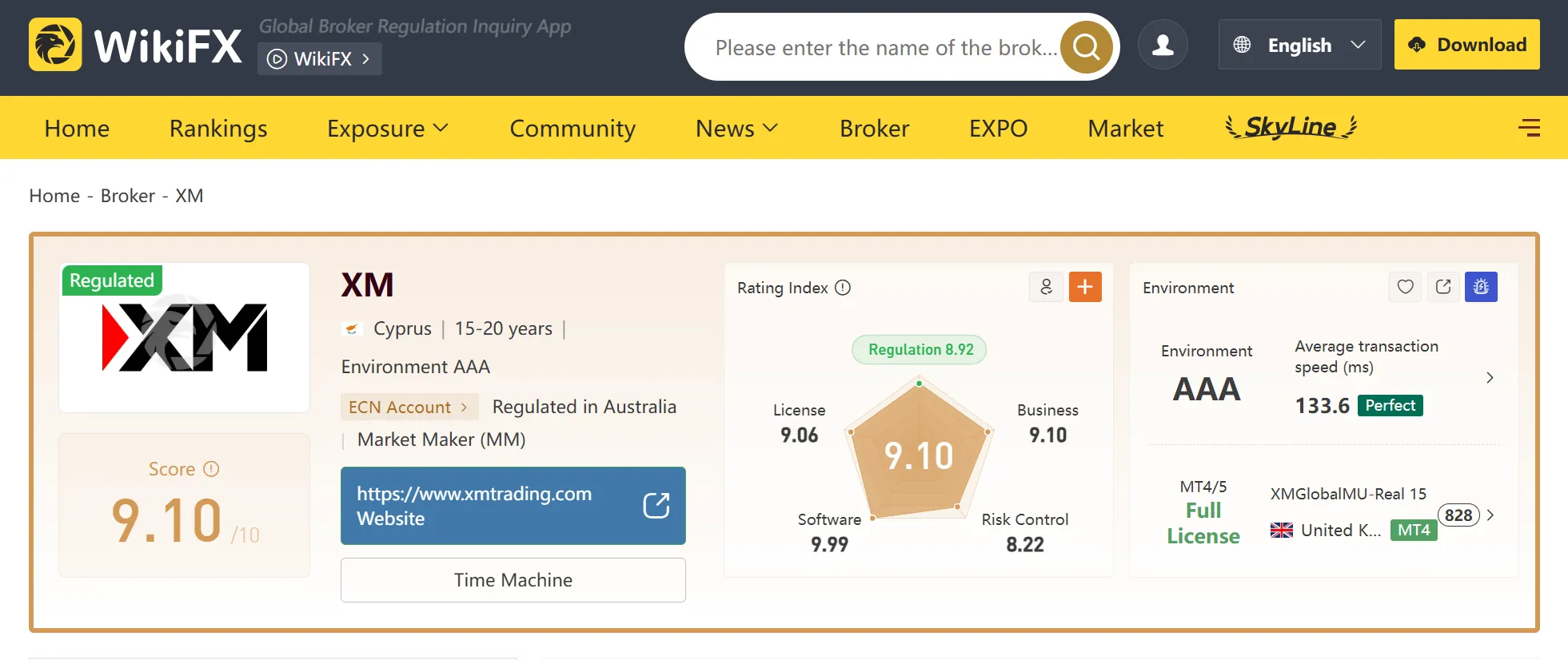
Task: Click the WikiFX wordmark text
Action: pyautogui.click(x=168, y=46)
